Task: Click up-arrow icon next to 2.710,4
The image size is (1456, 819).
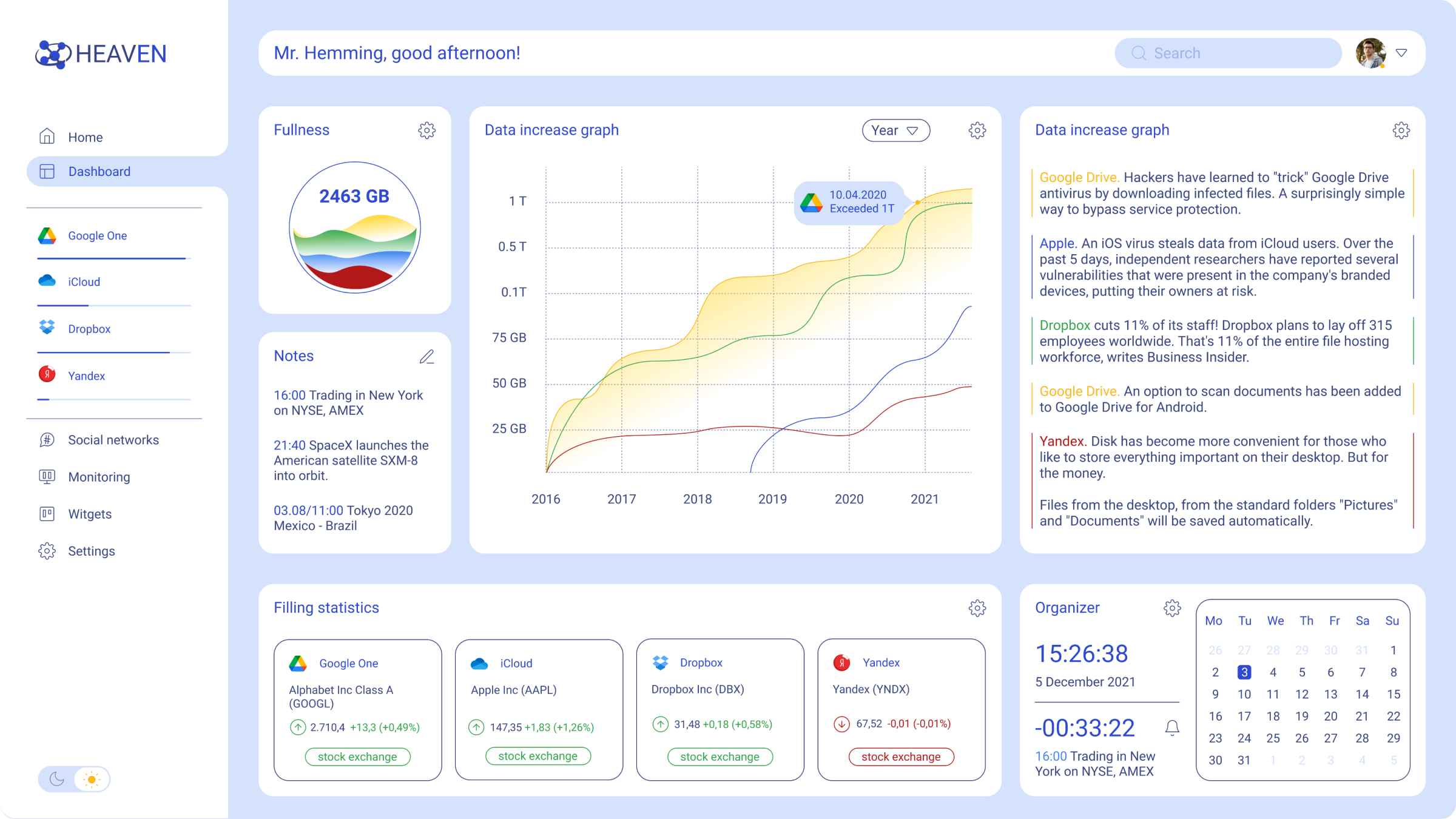Action: [x=297, y=727]
